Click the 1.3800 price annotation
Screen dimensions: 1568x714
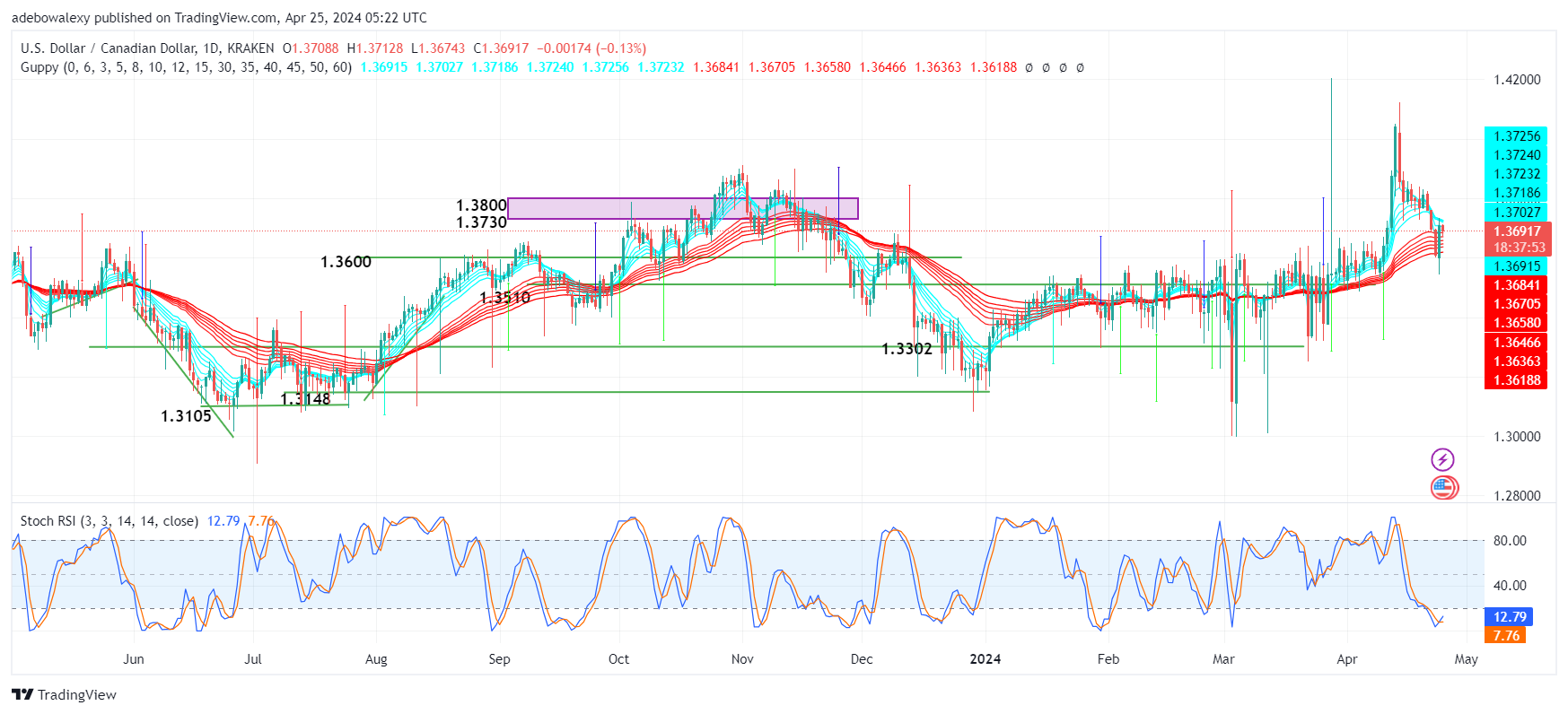point(481,206)
